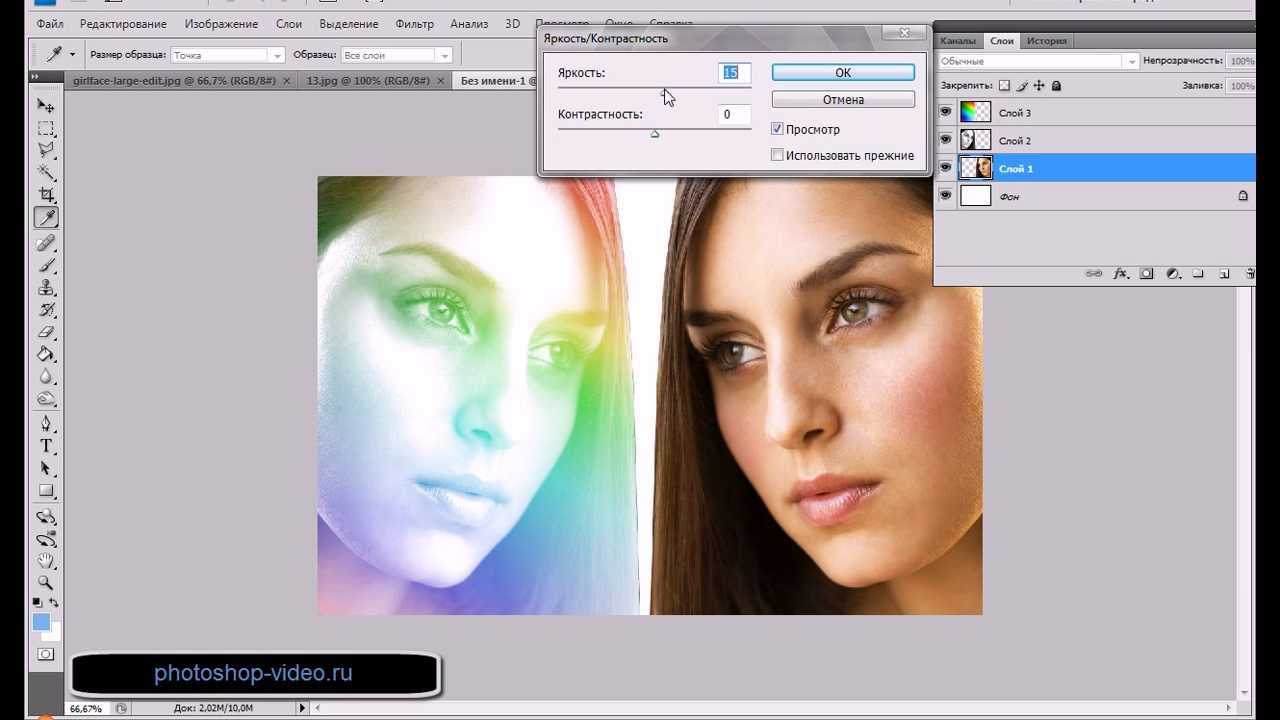Toggle lock all icon
Viewport: 1280px width, 720px height.
pyautogui.click(x=1056, y=86)
